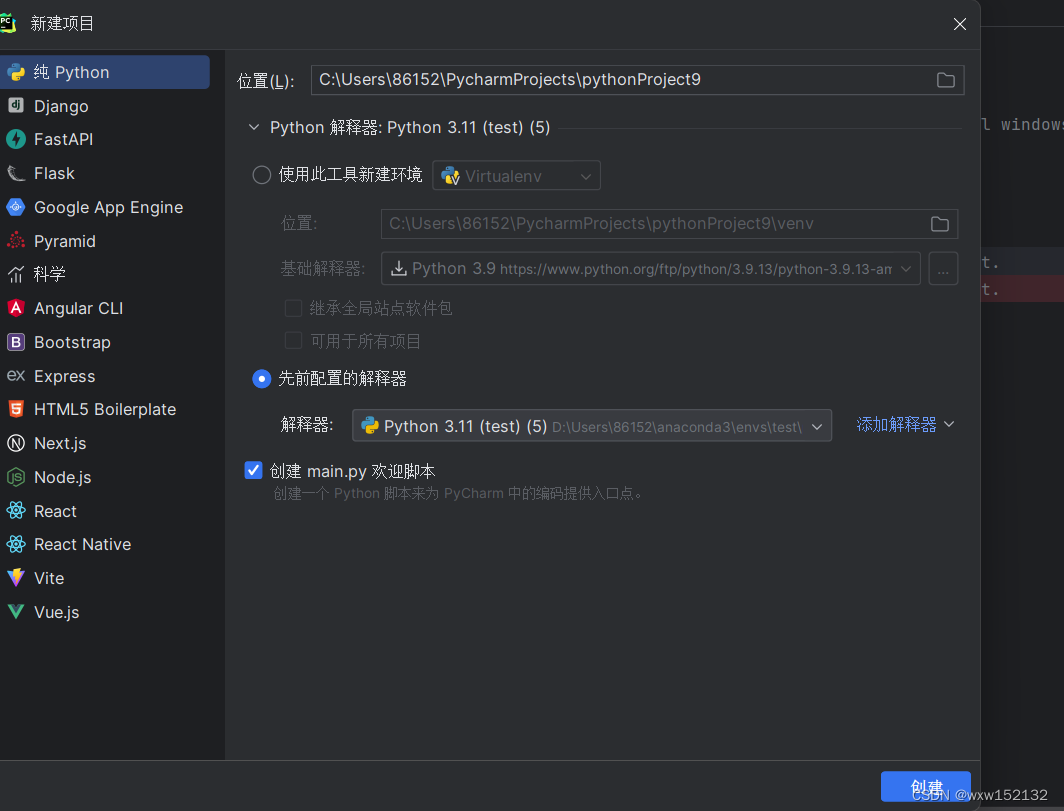
Task: Select Next.js in the list
Action: 104,443
